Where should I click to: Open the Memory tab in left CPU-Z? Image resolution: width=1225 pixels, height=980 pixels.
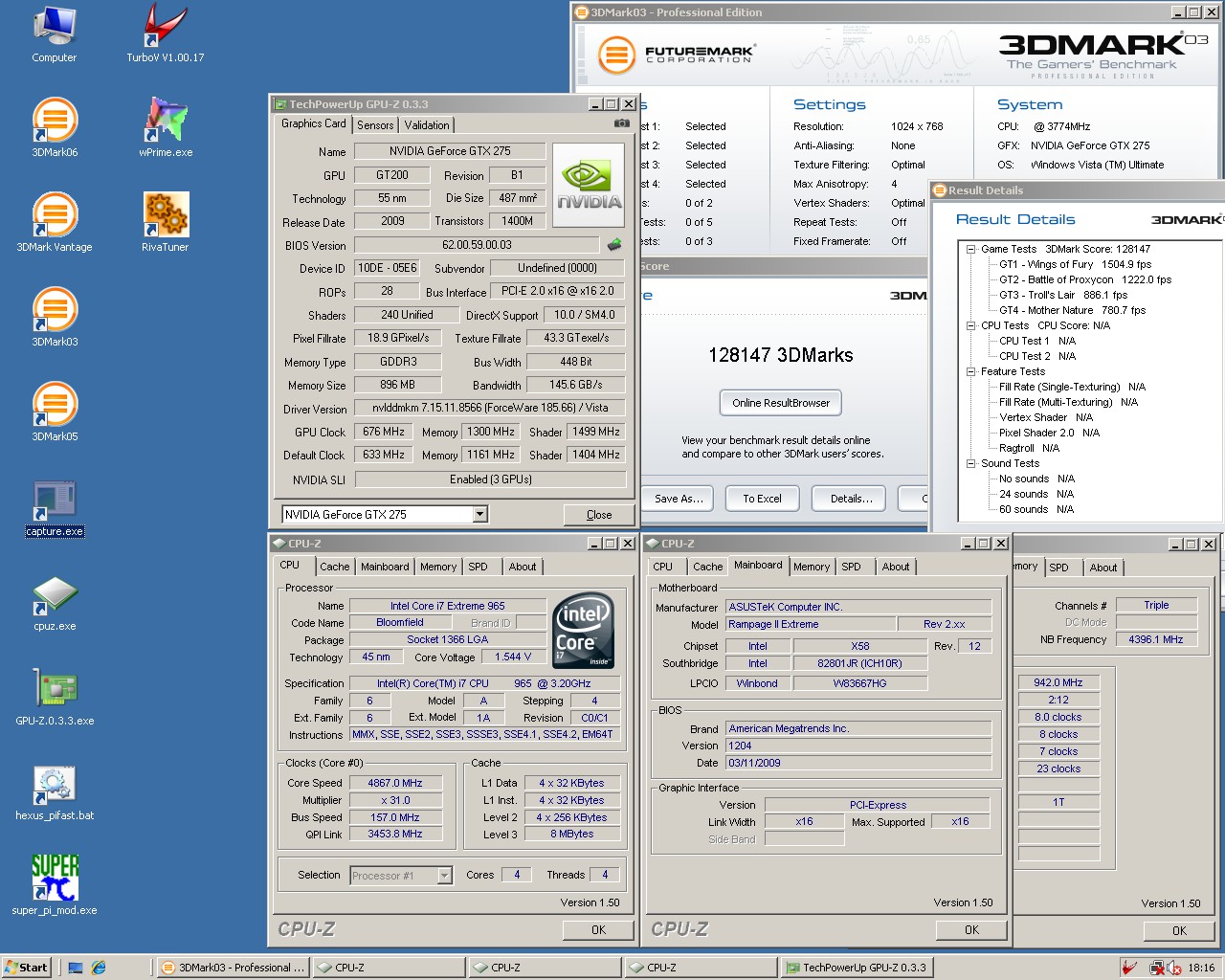coord(438,567)
